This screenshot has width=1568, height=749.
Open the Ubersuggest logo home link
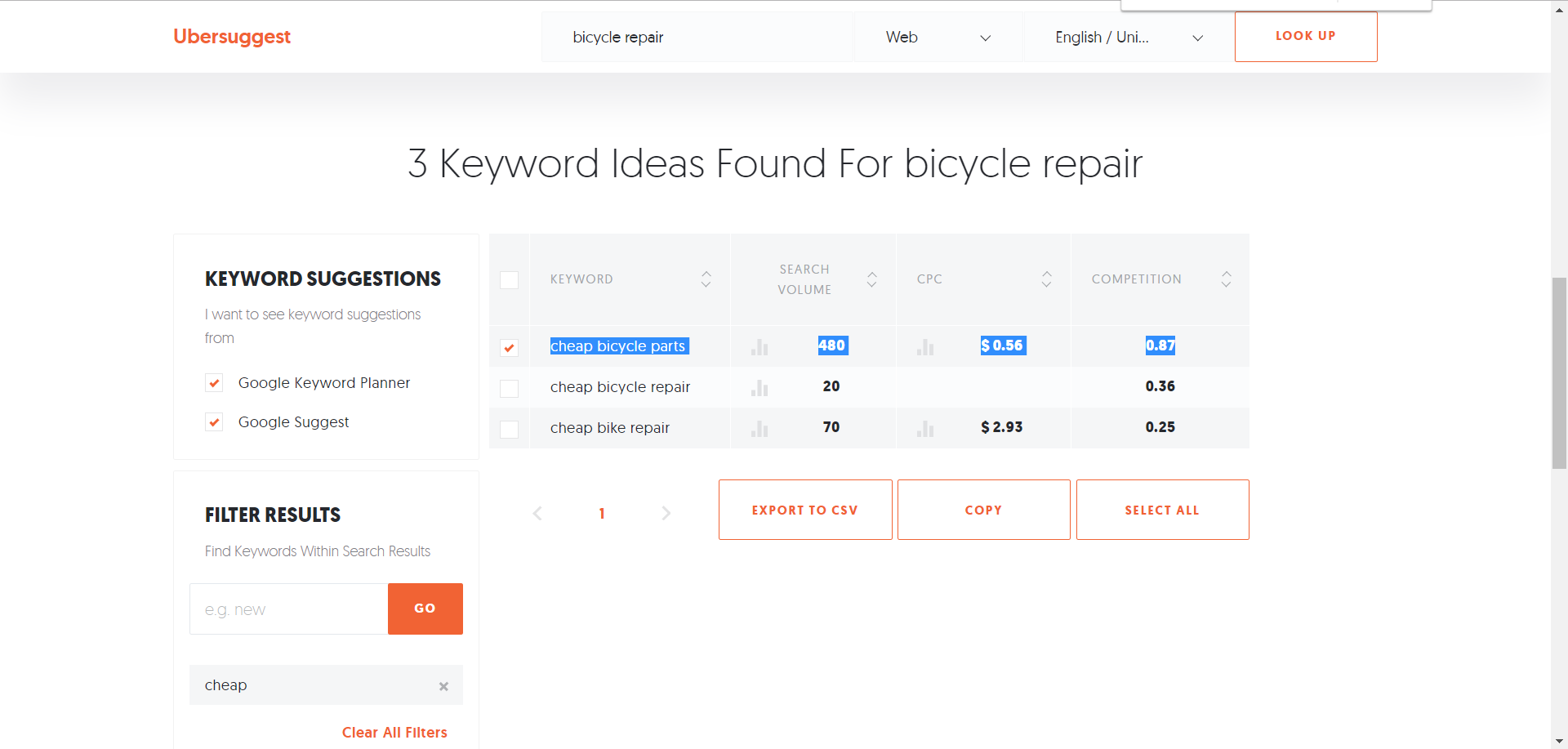[232, 37]
